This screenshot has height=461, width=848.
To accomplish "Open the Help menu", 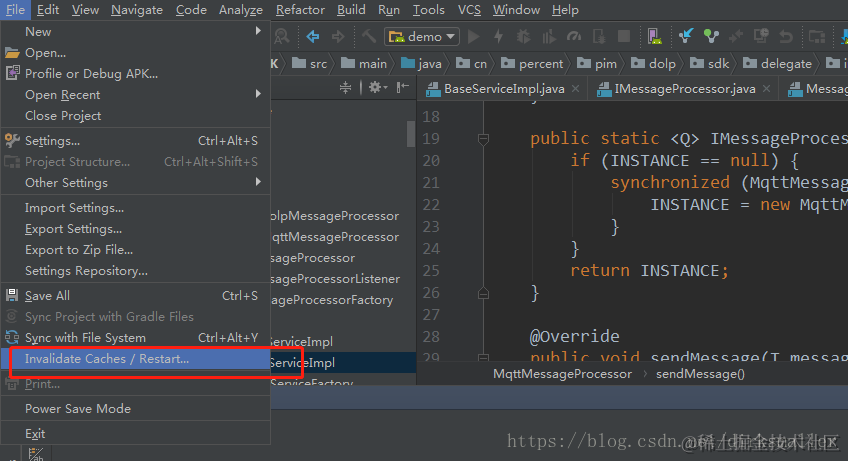I will pos(565,10).
